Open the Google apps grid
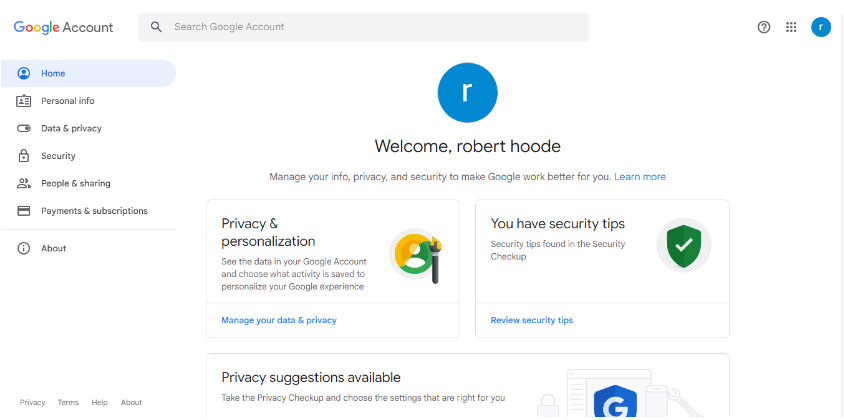 [791, 27]
